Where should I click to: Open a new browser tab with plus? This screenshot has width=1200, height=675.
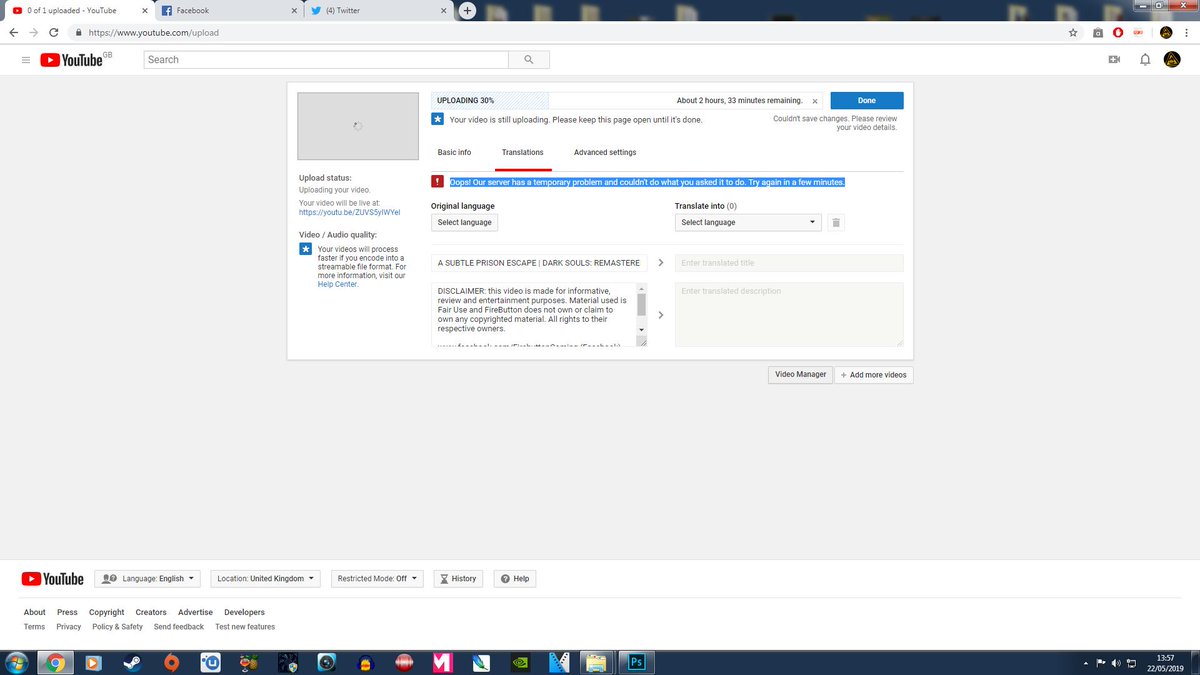pos(467,10)
